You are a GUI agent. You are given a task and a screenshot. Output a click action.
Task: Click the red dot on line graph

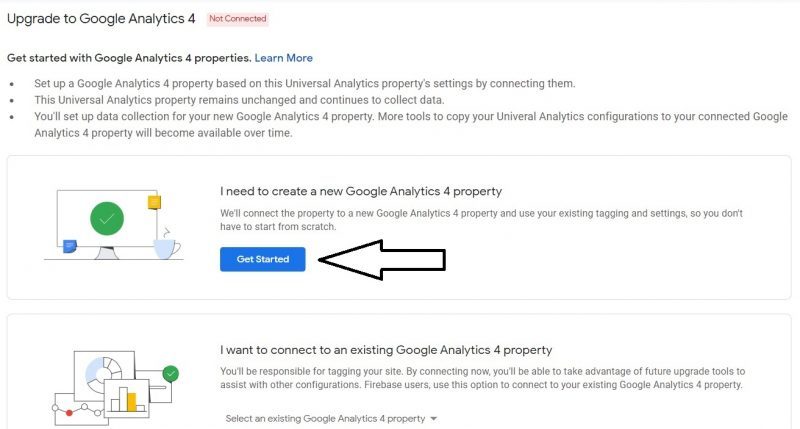(69, 413)
